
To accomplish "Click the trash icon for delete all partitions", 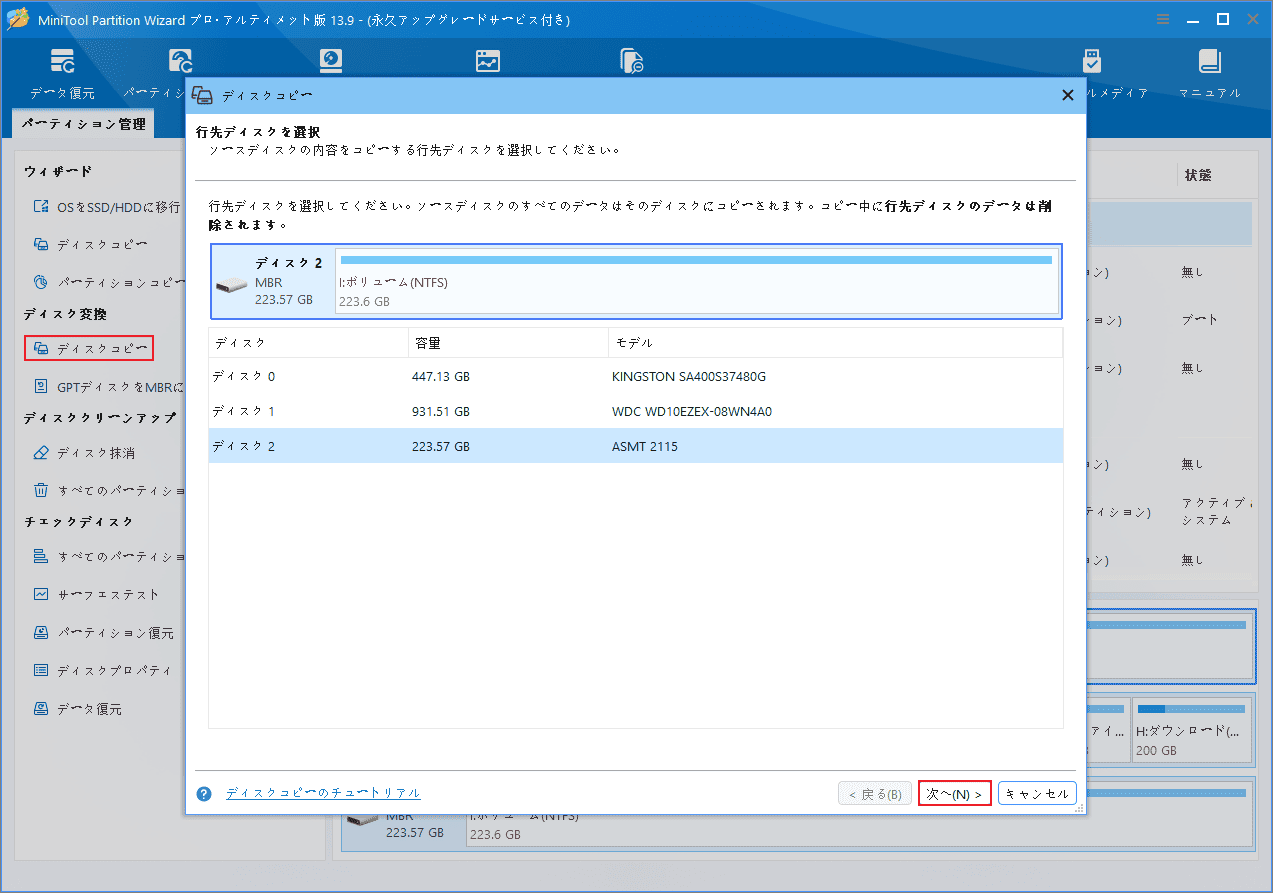I will [x=41, y=490].
